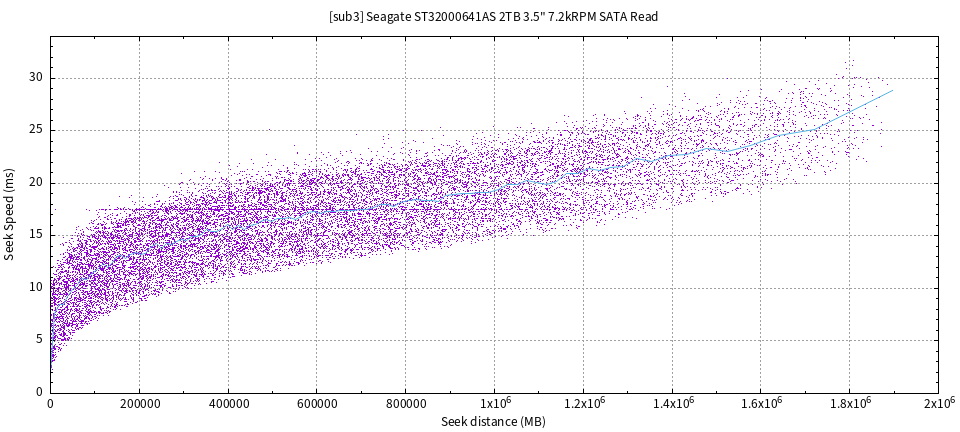Click the 10 tick on the y-axis
Viewport: 960px width, 432px height.
tap(35, 287)
